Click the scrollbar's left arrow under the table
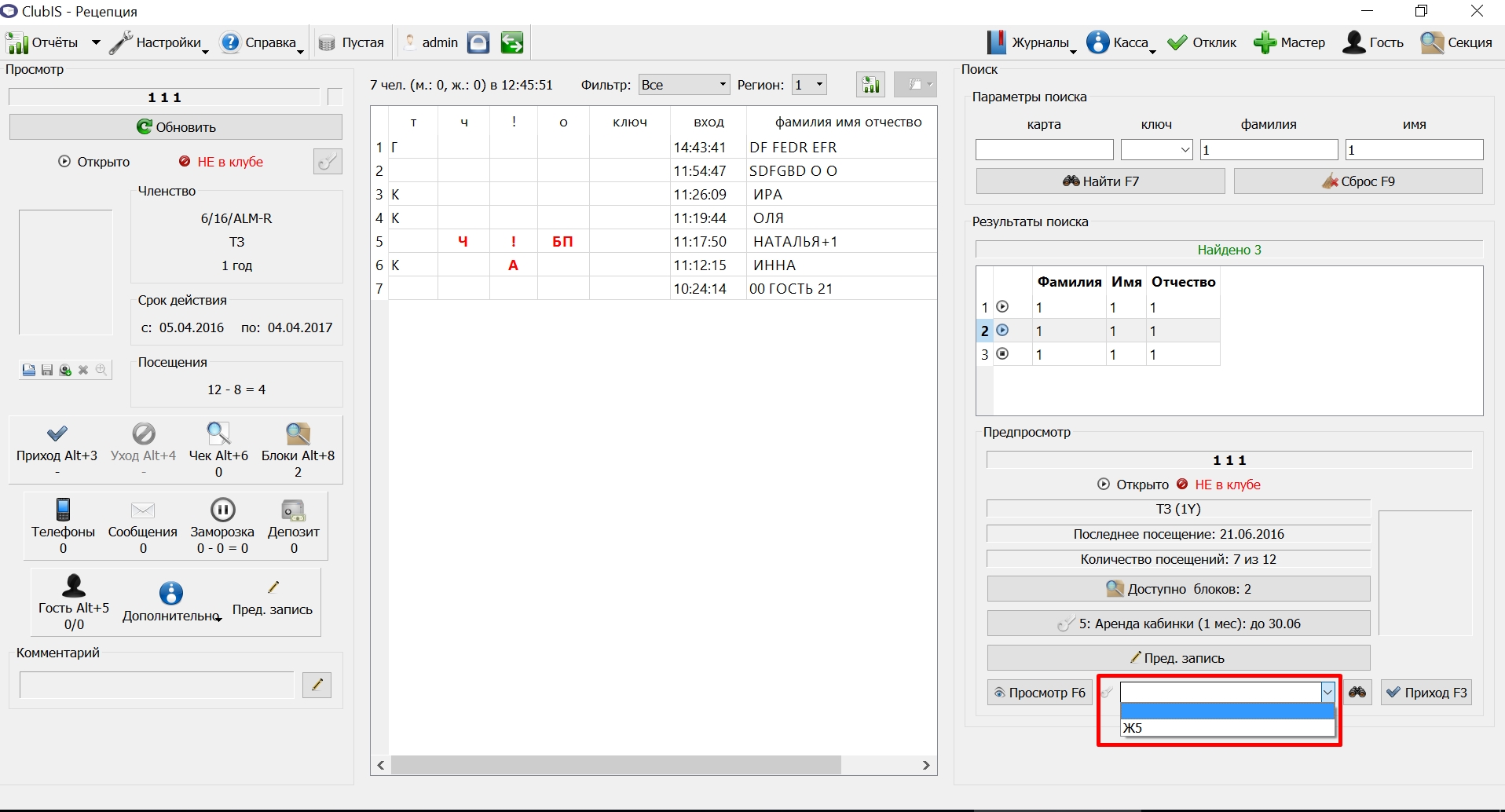 (381, 765)
